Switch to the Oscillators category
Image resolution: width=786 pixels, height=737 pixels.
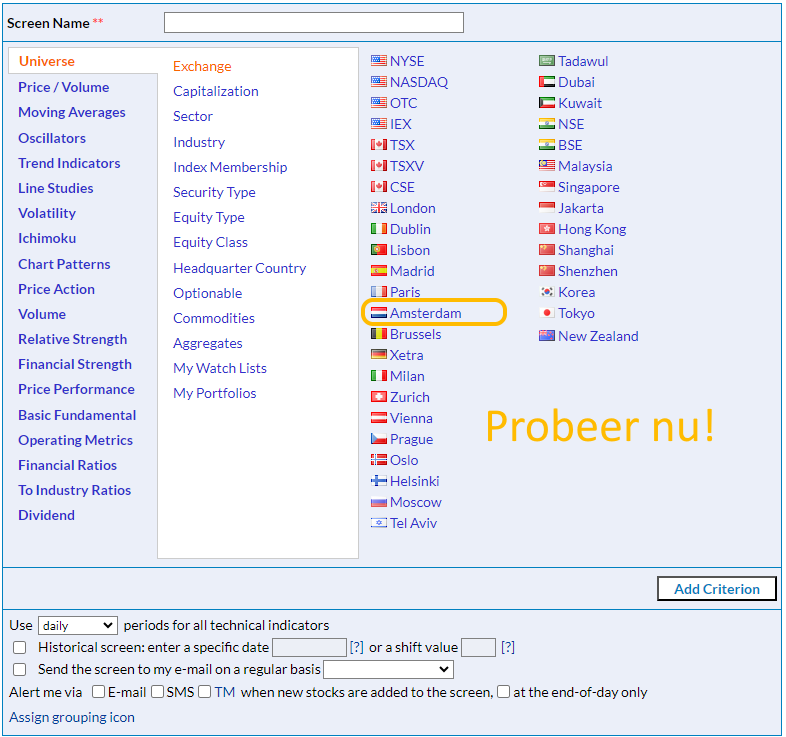[52, 138]
